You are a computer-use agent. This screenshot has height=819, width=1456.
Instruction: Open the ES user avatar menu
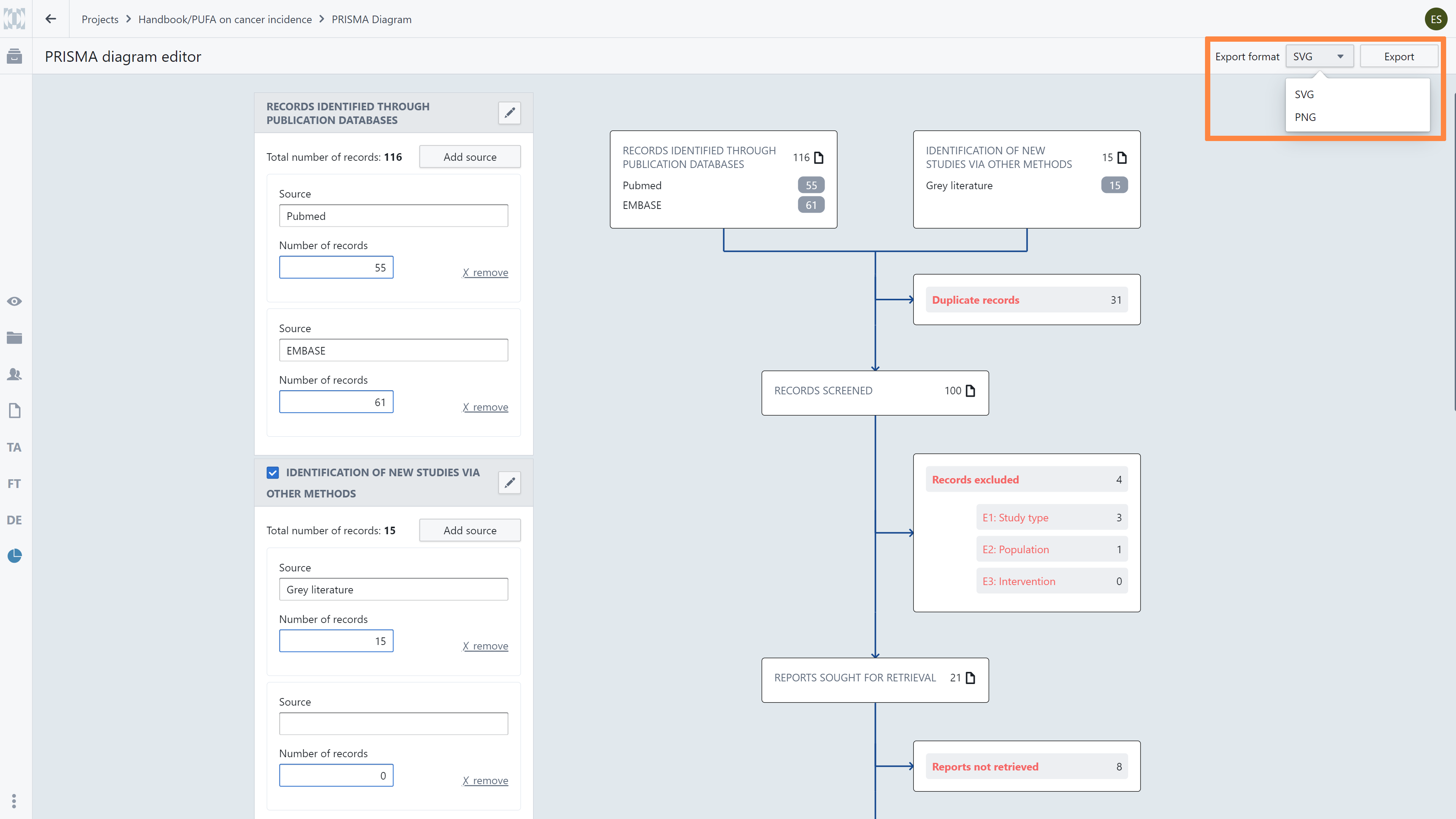click(1436, 19)
